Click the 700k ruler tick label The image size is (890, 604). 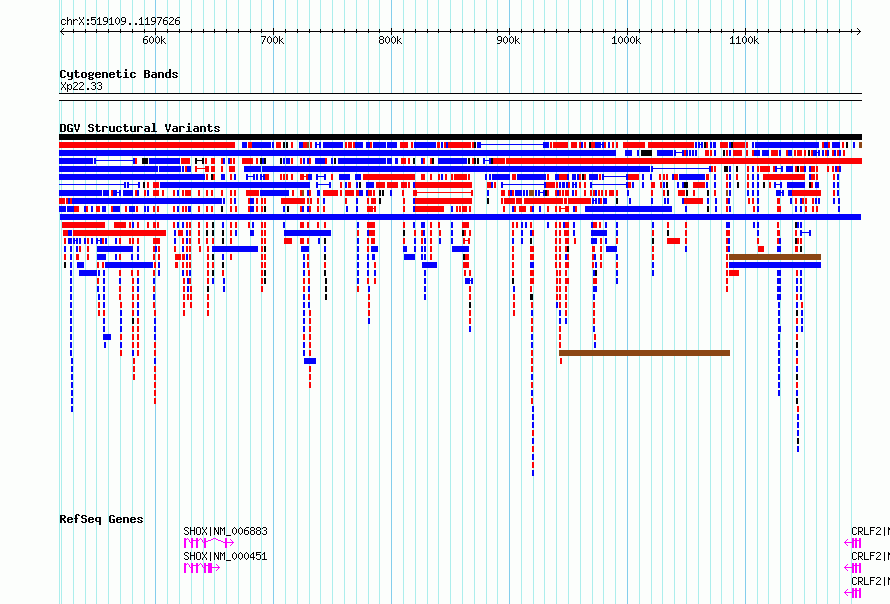(x=272, y=40)
